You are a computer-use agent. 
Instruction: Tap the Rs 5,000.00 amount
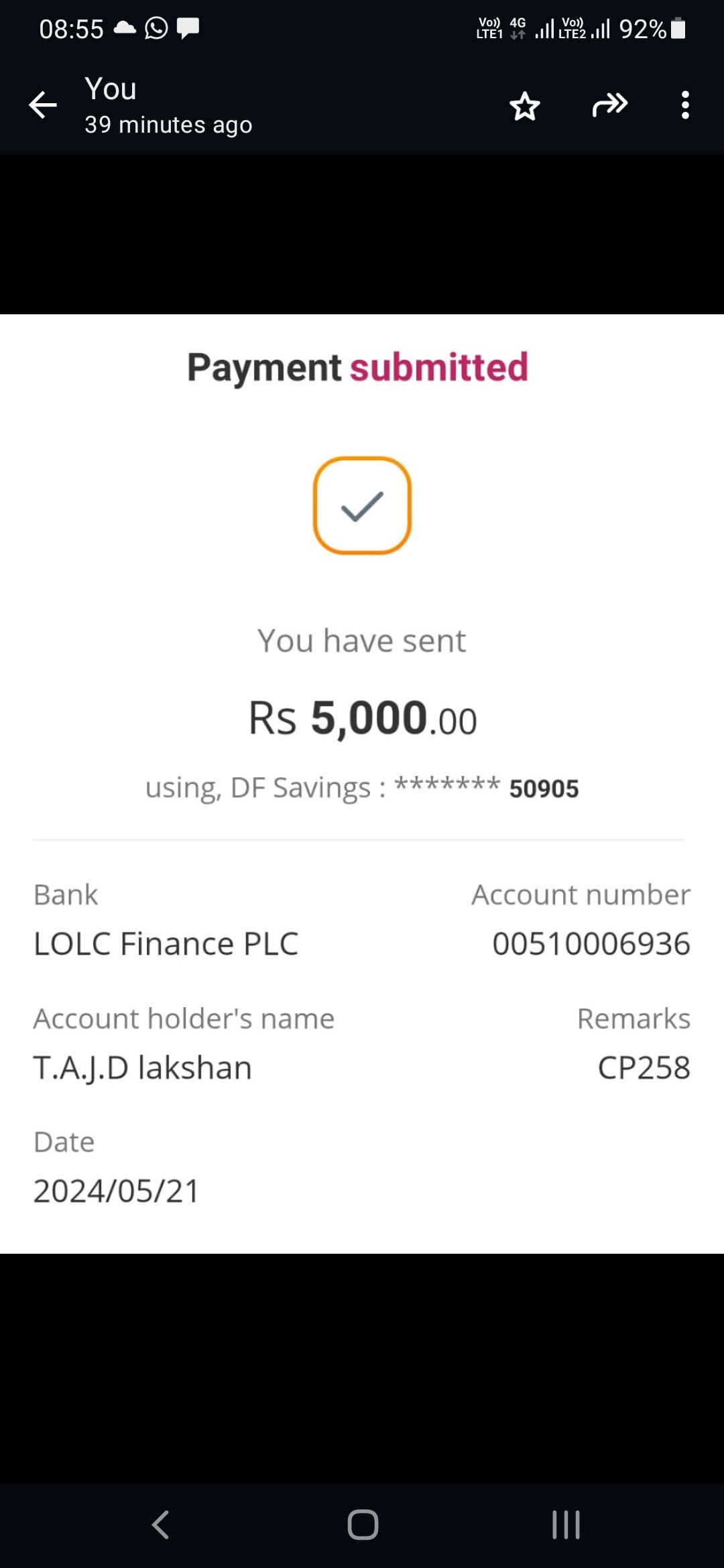click(x=363, y=718)
